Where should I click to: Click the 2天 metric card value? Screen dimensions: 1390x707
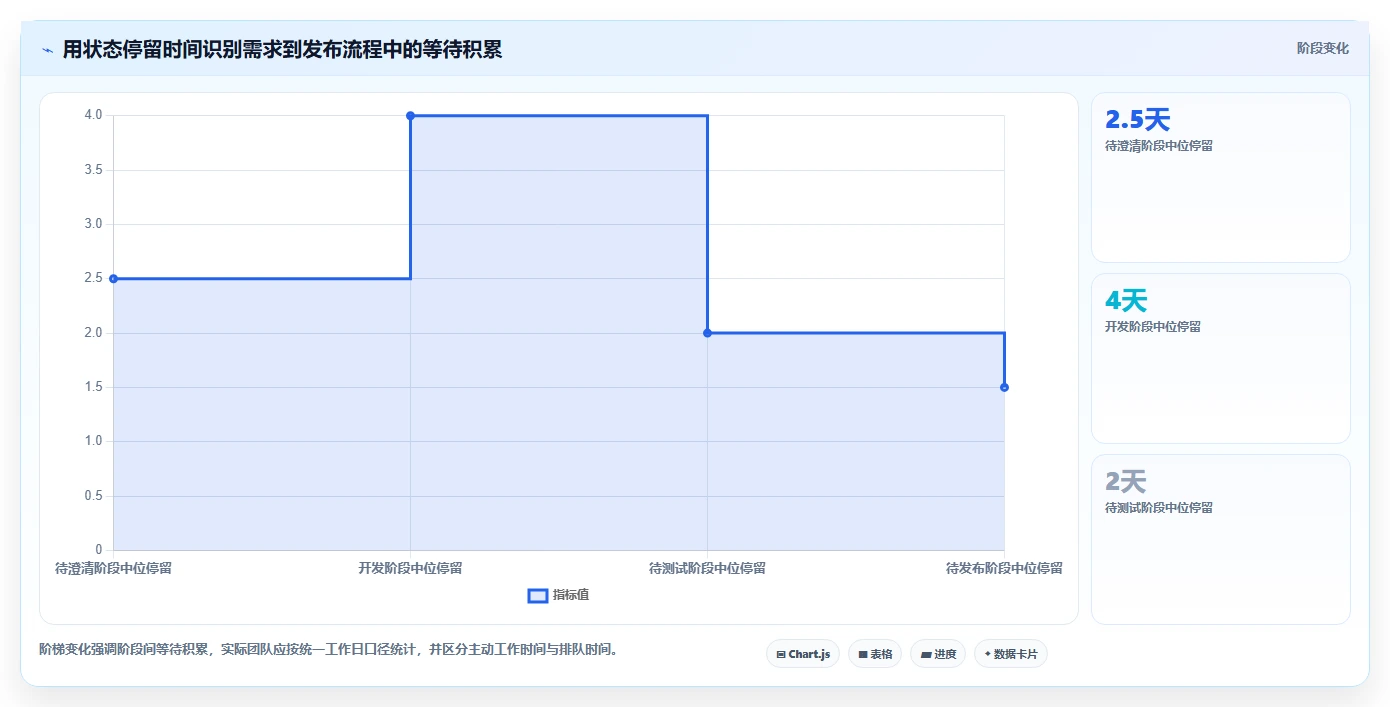(1126, 482)
